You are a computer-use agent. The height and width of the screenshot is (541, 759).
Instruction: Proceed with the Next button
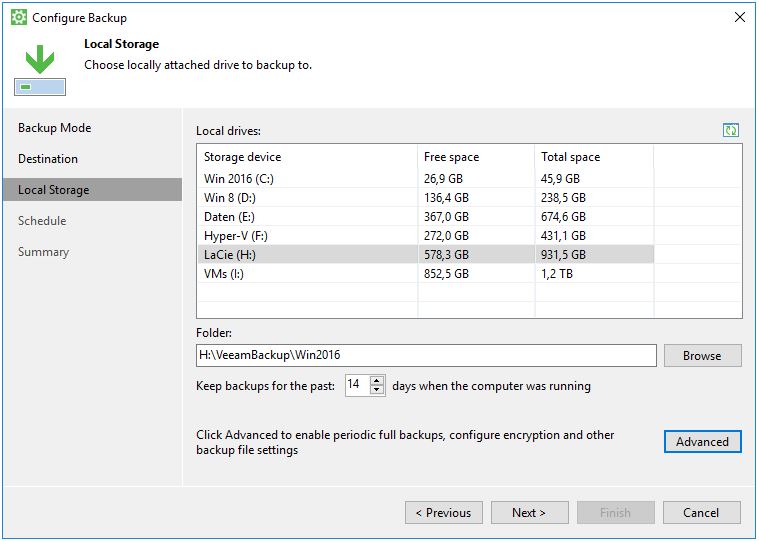point(530,512)
